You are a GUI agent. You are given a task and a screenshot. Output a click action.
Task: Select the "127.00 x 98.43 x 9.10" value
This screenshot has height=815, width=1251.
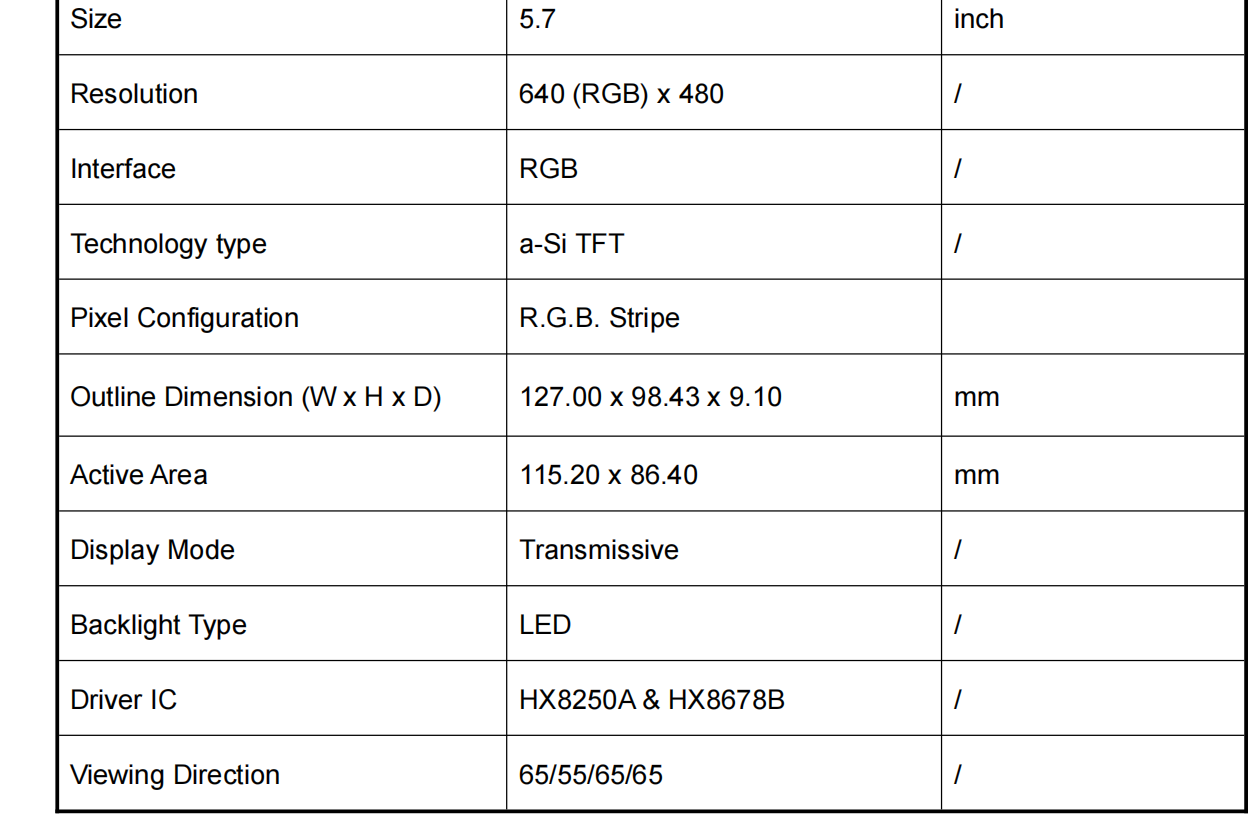click(x=651, y=397)
